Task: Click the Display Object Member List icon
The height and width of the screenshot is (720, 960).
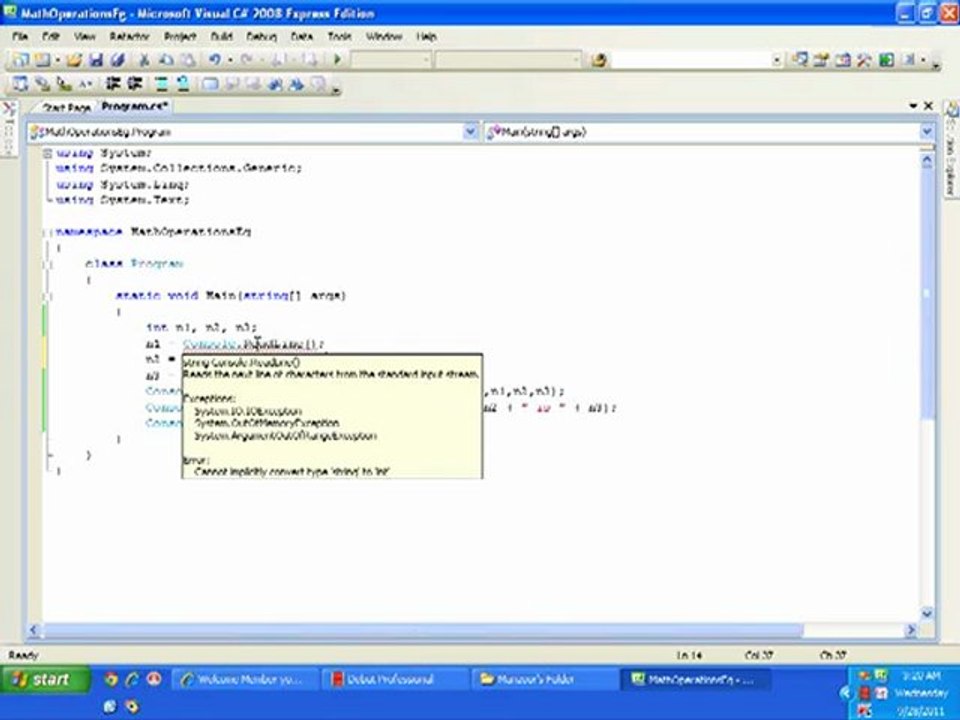Action: pyautogui.click(x=20, y=83)
